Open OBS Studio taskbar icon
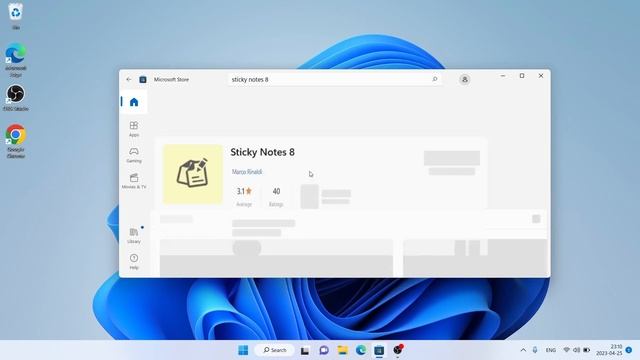The height and width of the screenshot is (360, 640). point(398,350)
